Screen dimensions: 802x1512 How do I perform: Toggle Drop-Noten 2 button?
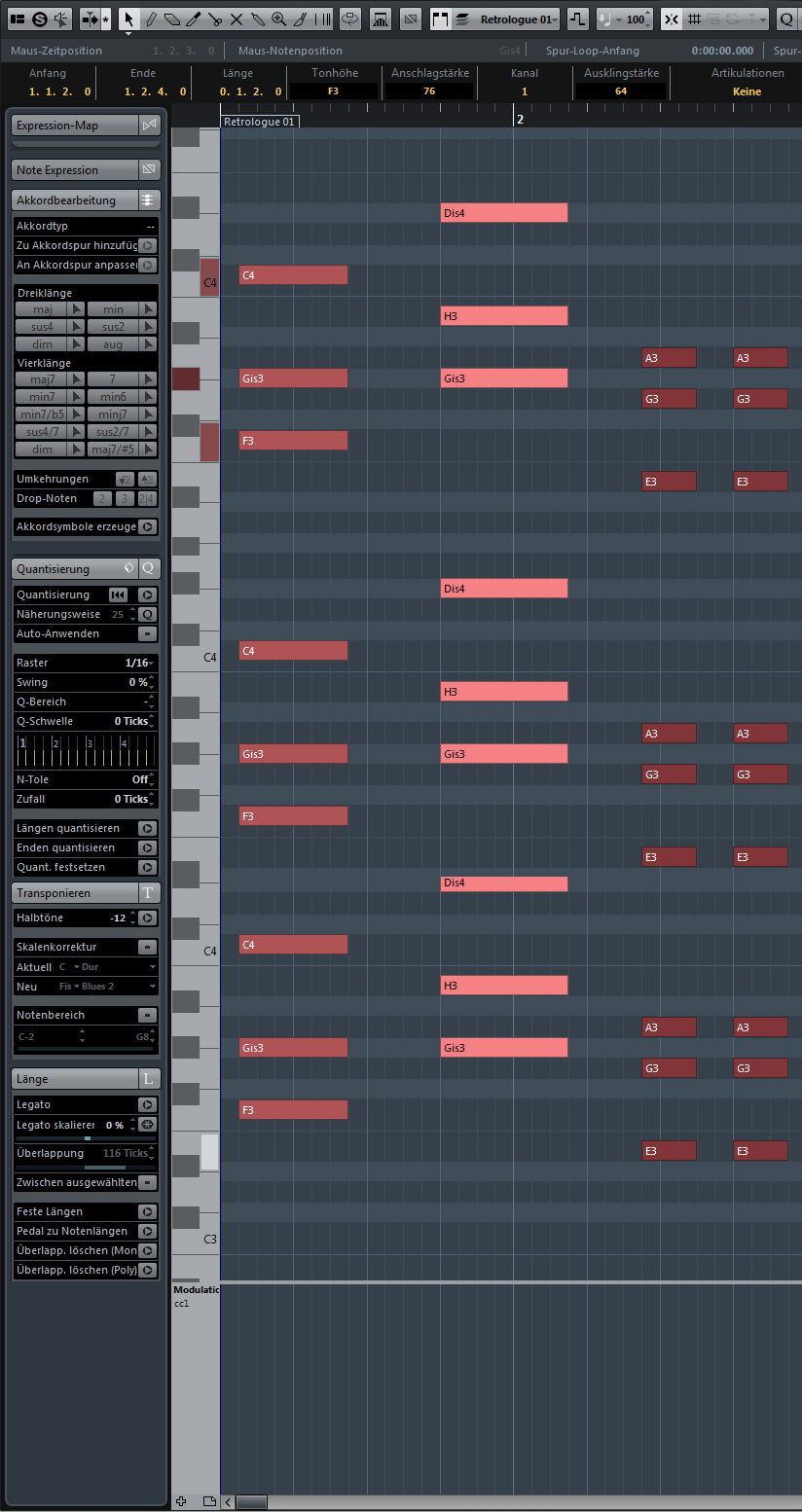coord(101,498)
